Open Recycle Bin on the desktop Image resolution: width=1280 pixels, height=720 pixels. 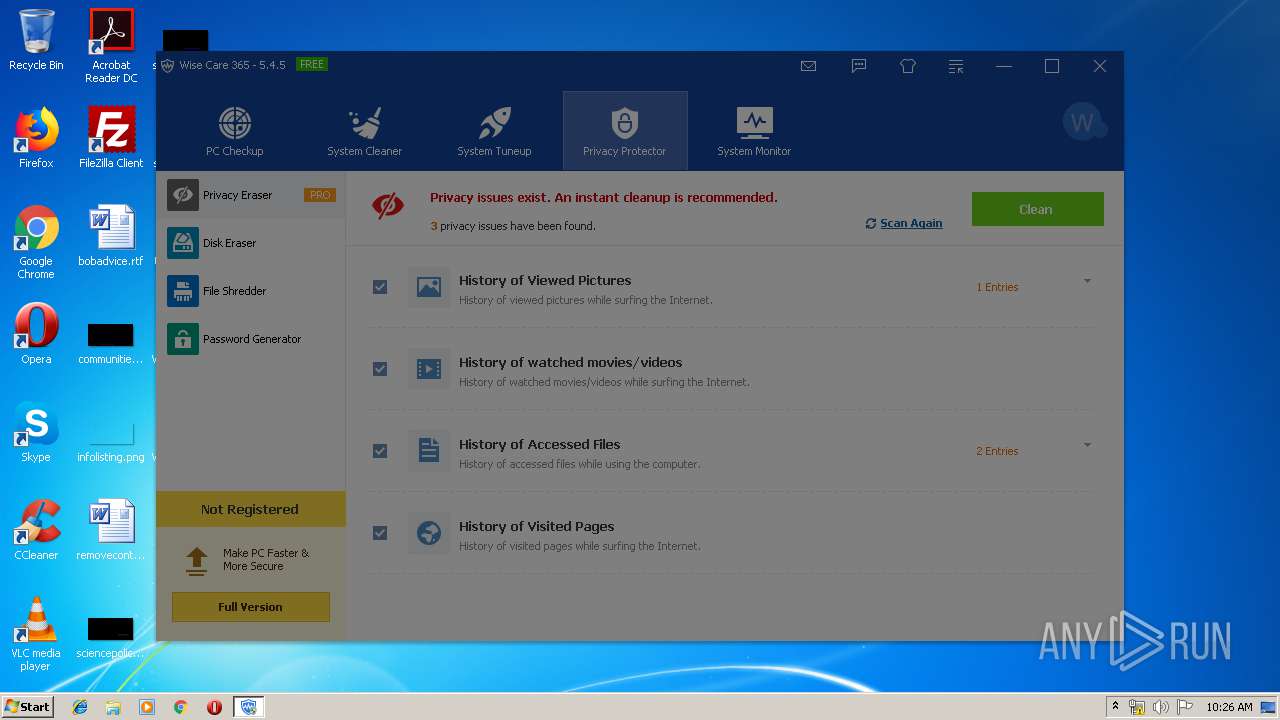[x=36, y=40]
